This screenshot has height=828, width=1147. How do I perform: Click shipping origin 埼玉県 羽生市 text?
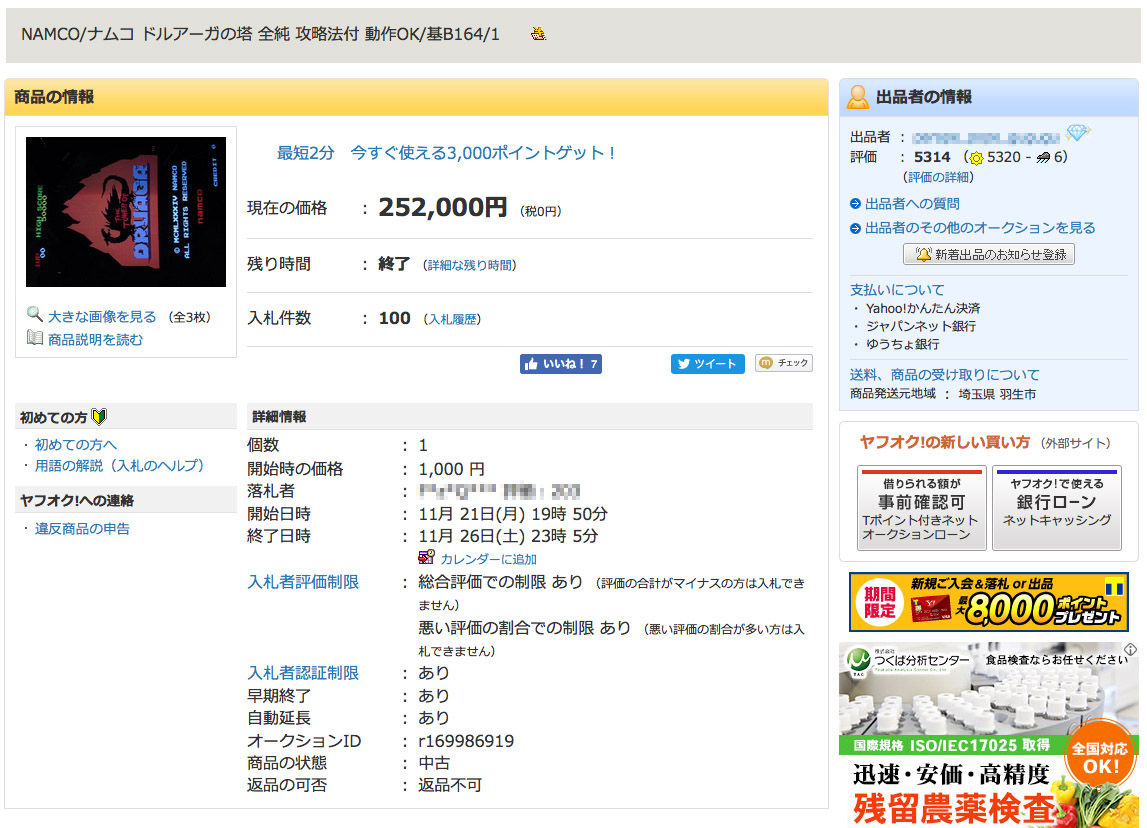(997, 394)
